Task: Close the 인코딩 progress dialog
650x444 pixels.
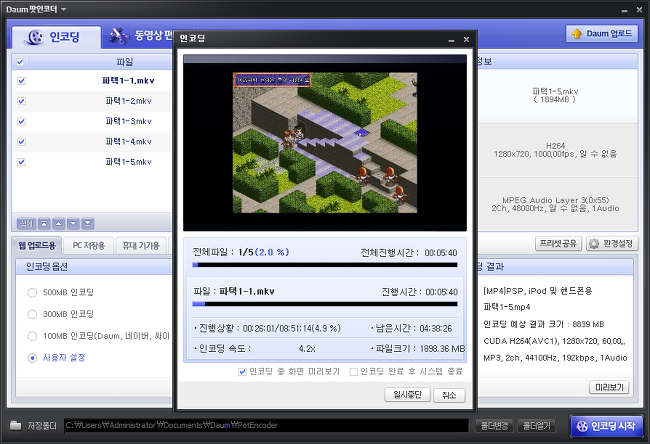Action: (x=466, y=39)
